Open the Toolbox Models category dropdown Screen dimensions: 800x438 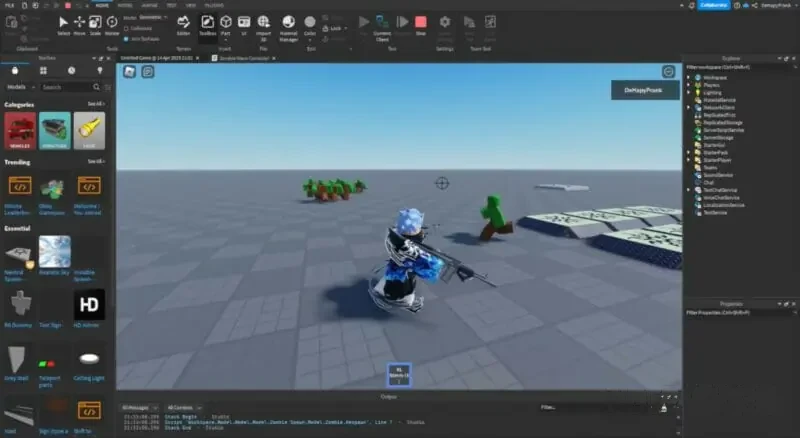[x=20, y=87]
